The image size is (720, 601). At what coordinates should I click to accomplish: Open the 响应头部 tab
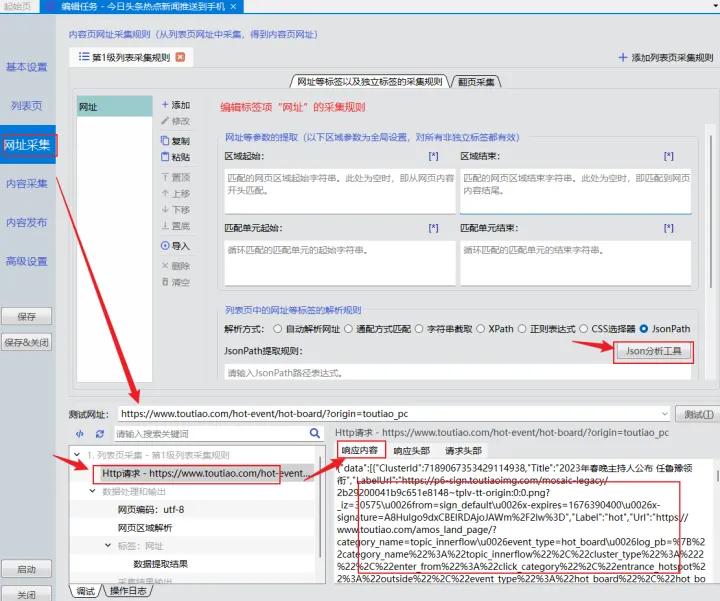coord(411,451)
